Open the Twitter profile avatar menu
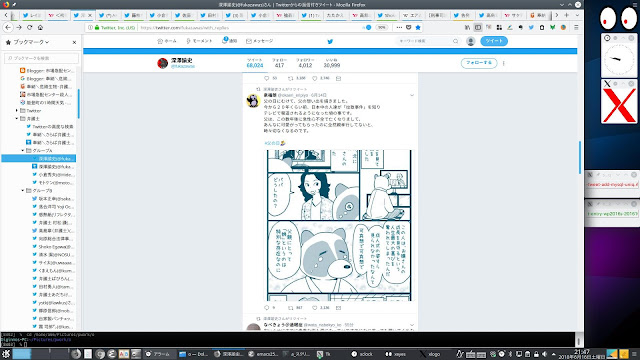The height and width of the screenshot is (360, 640). [x=471, y=41]
